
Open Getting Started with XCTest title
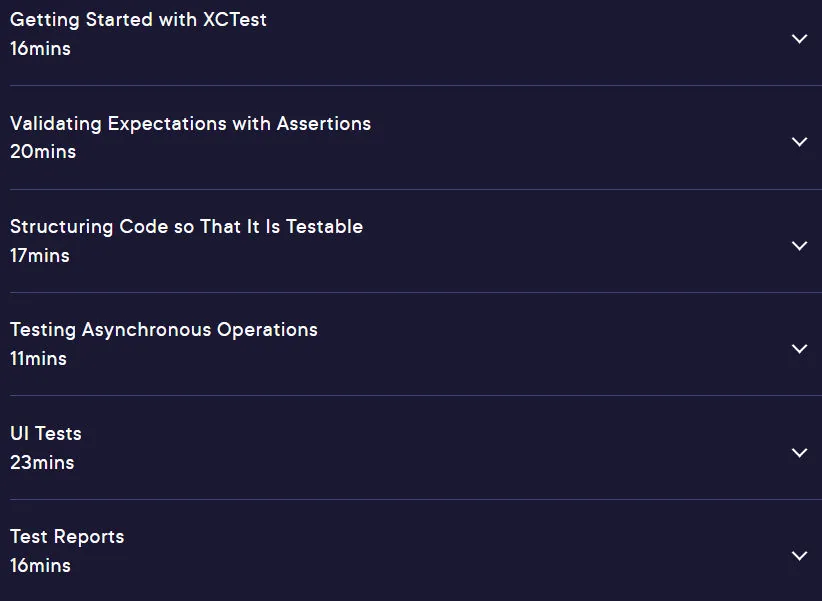pyautogui.click(x=138, y=20)
